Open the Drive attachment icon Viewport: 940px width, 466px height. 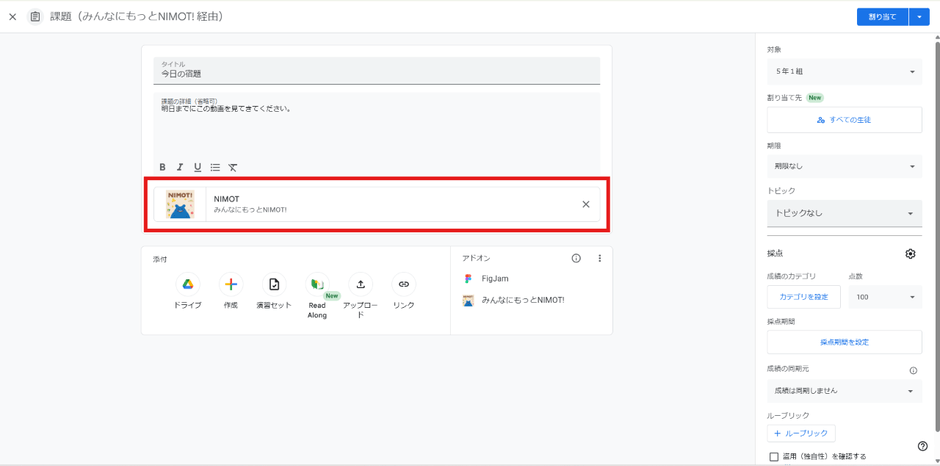click(188, 285)
